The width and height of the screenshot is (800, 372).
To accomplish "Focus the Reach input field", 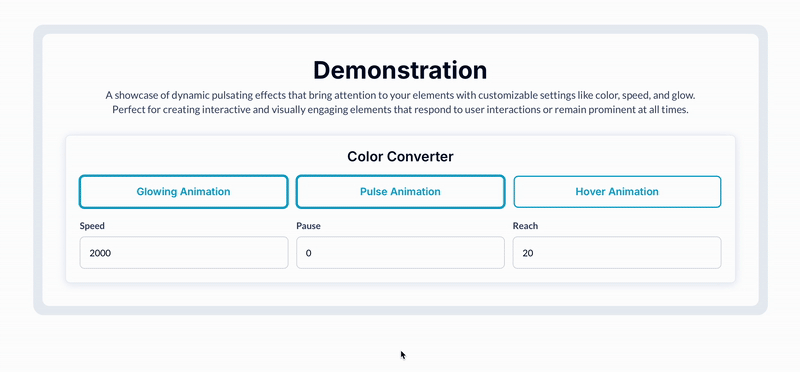I will coord(617,253).
